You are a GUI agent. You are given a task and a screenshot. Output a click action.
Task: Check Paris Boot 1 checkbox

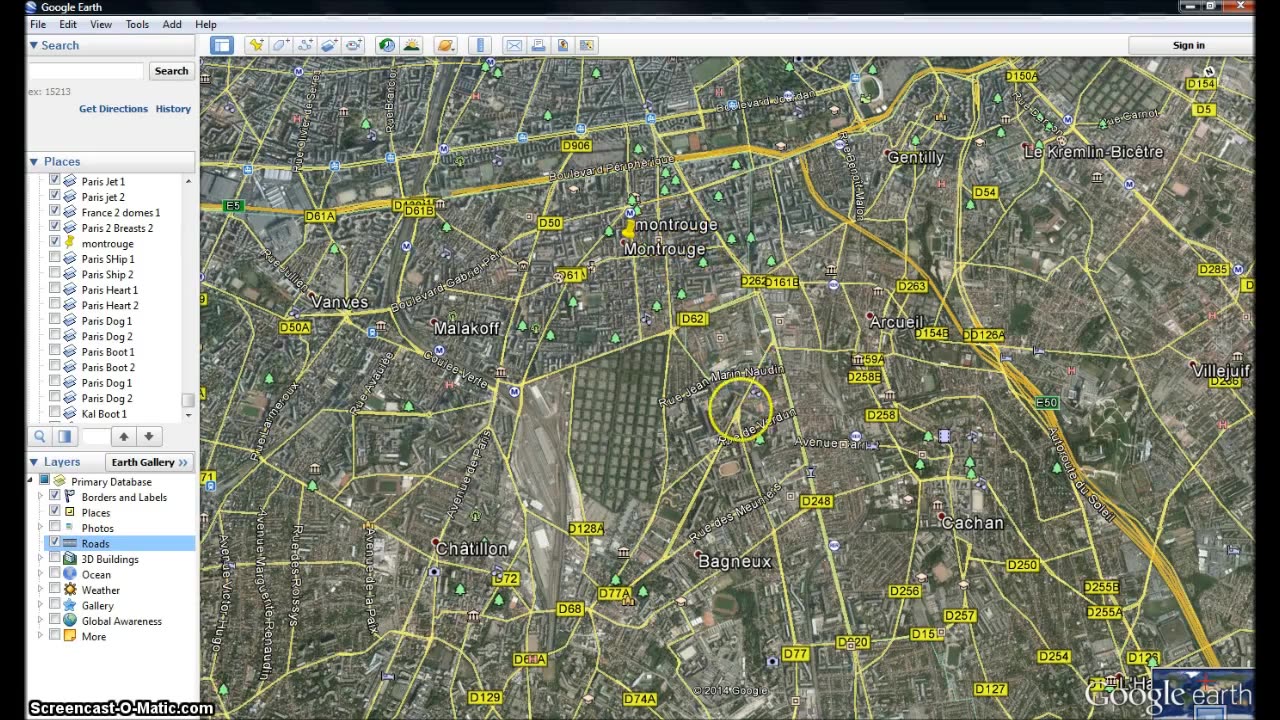coord(55,351)
